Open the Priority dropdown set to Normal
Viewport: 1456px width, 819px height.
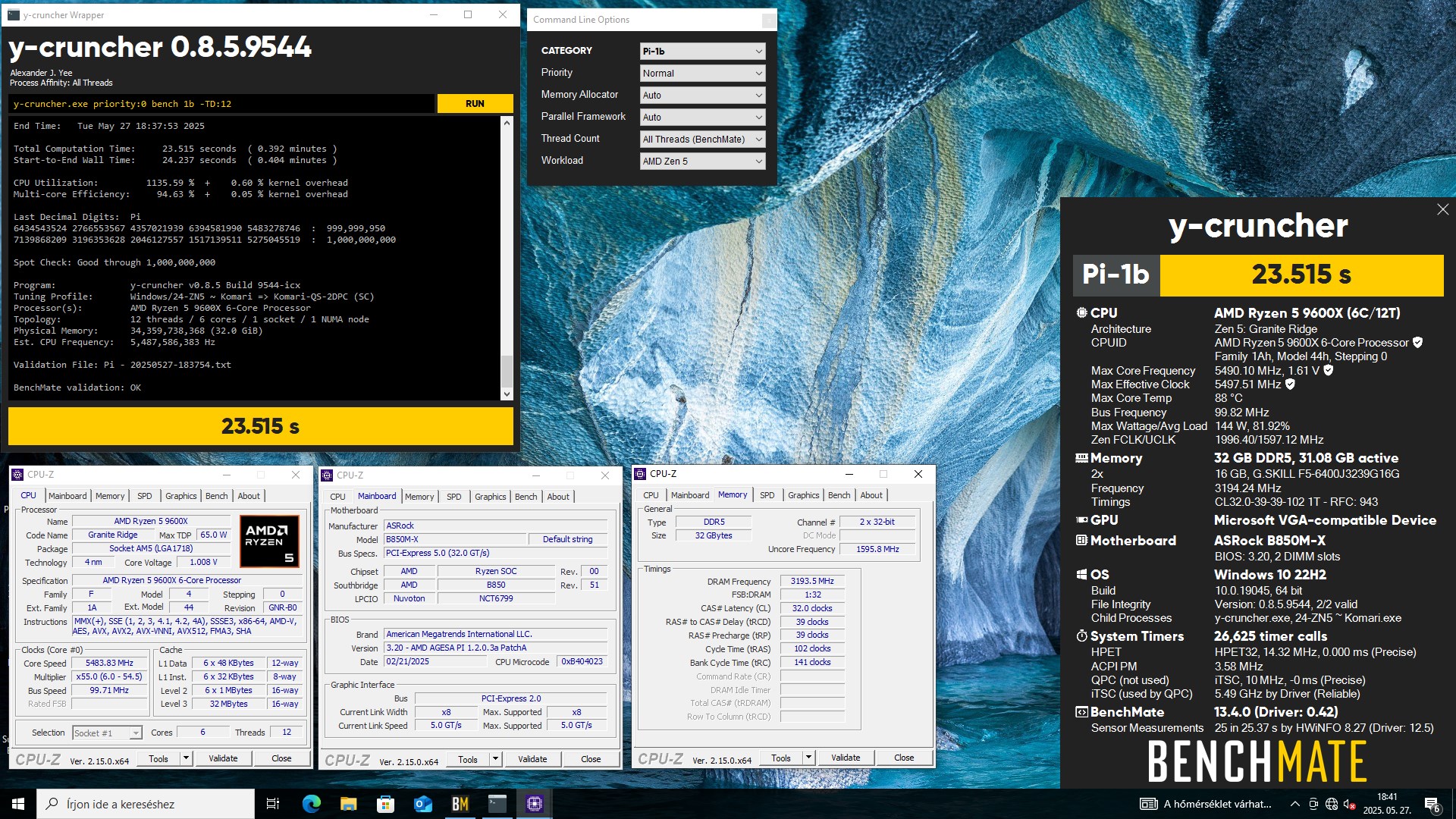click(702, 73)
